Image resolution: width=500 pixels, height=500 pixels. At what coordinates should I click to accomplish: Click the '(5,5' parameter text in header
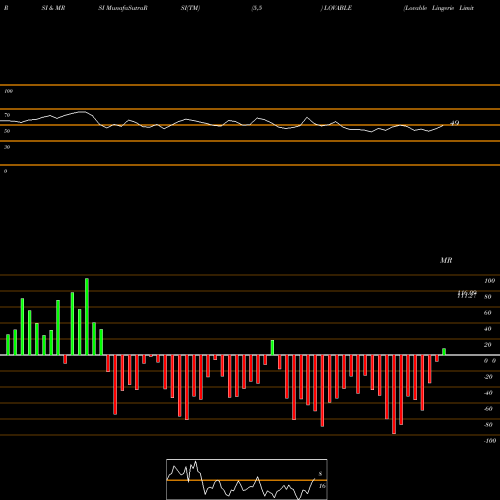tap(257, 8)
